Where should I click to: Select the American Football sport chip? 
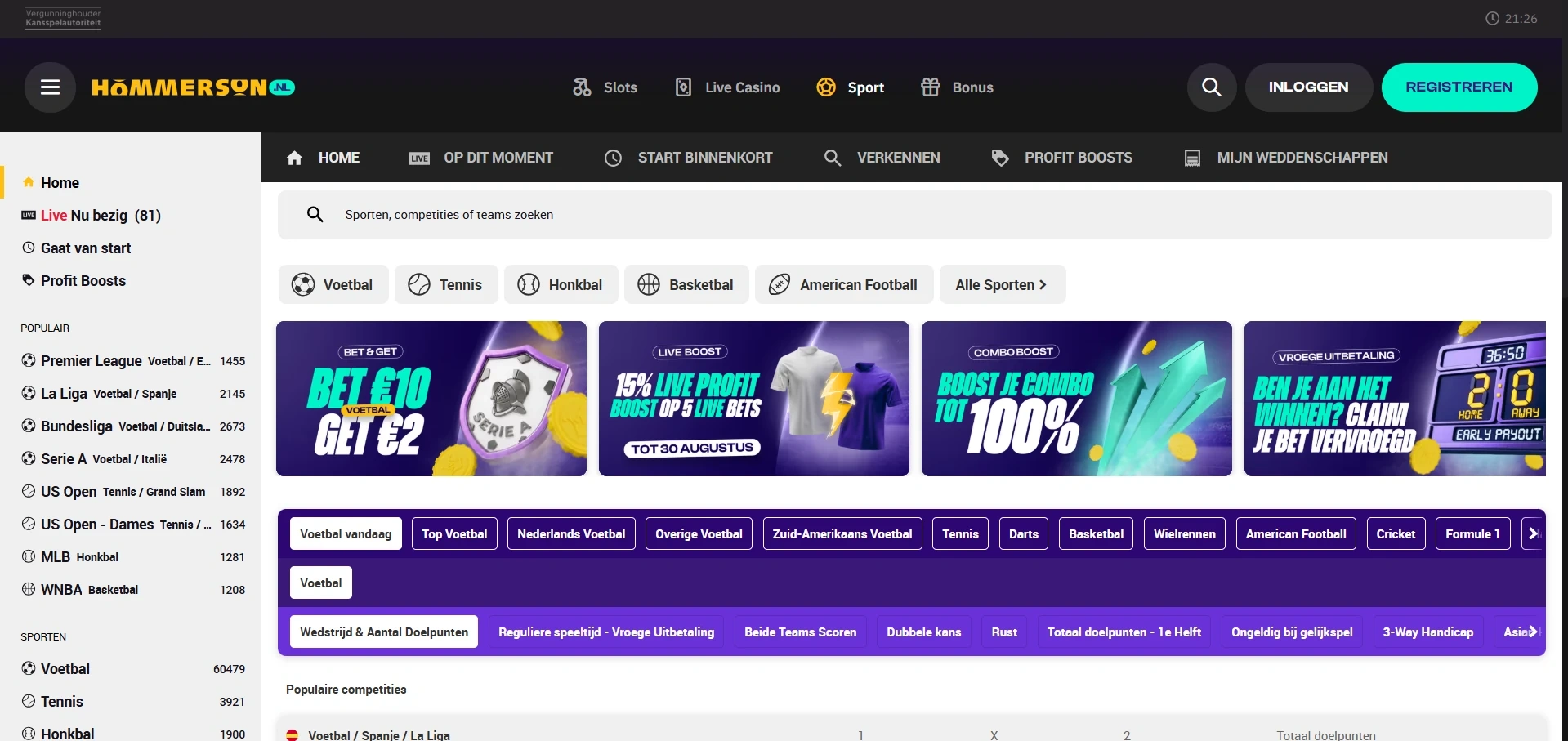844,284
